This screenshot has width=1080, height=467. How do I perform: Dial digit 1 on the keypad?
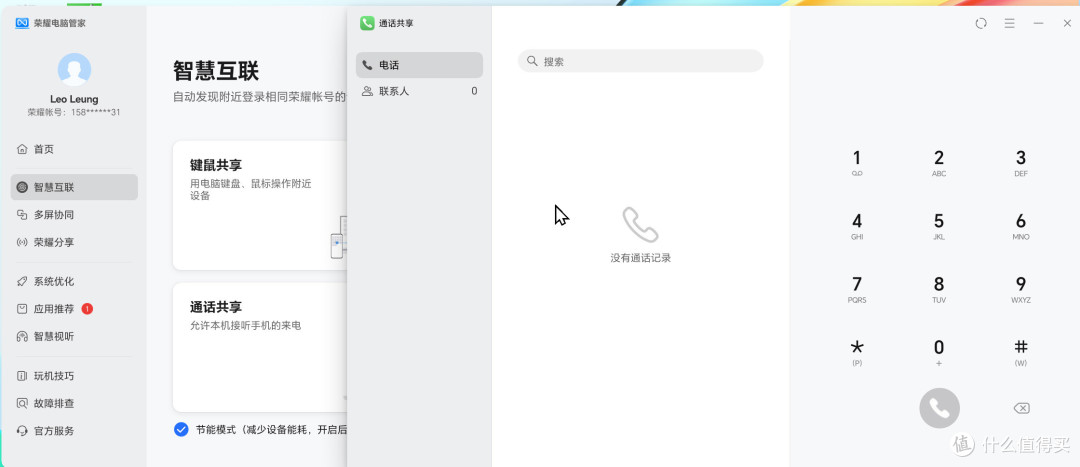(857, 163)
